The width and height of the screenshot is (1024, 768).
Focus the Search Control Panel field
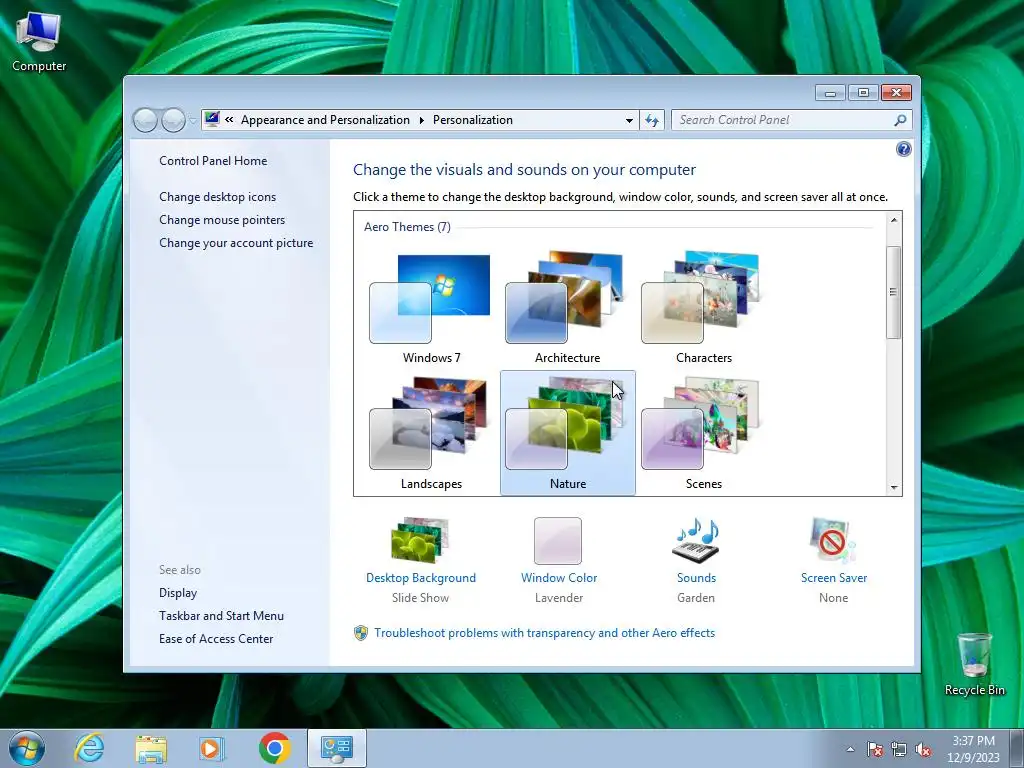tap(792, 120)
